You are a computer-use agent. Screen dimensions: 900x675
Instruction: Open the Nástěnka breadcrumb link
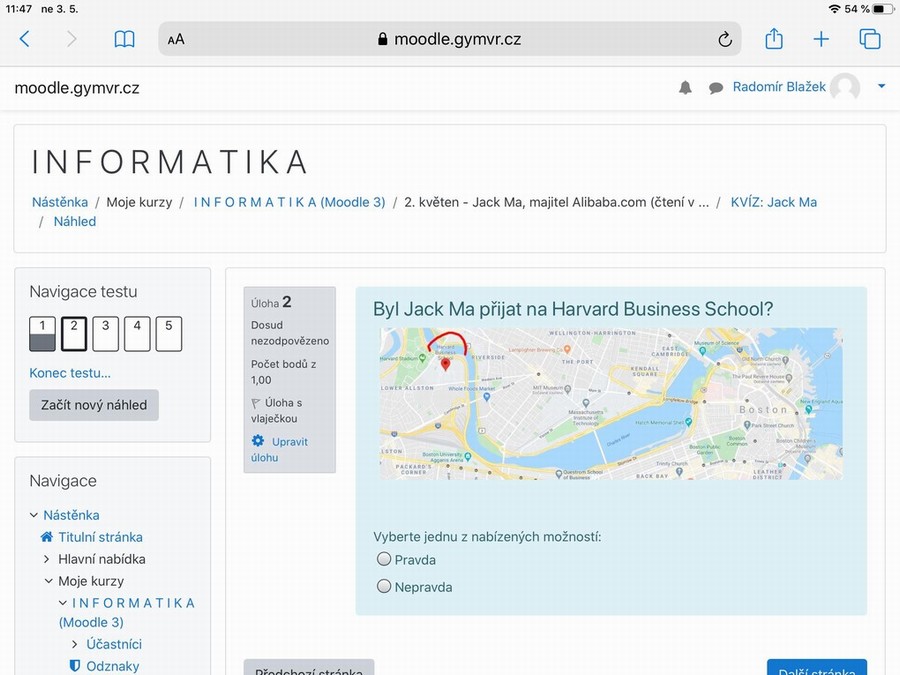point(60,202)
